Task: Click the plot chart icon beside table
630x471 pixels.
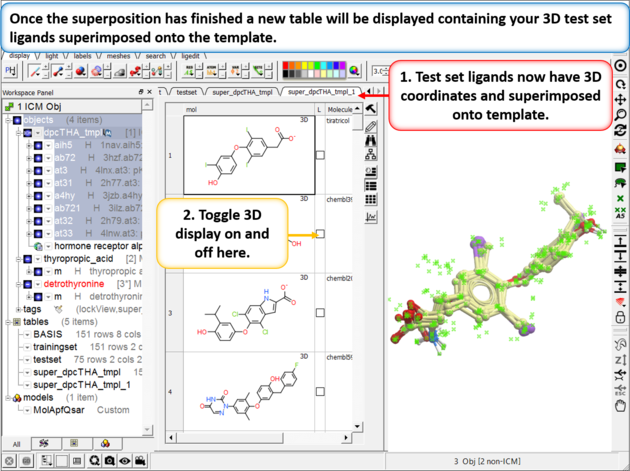Action: (x=372, y=215)
